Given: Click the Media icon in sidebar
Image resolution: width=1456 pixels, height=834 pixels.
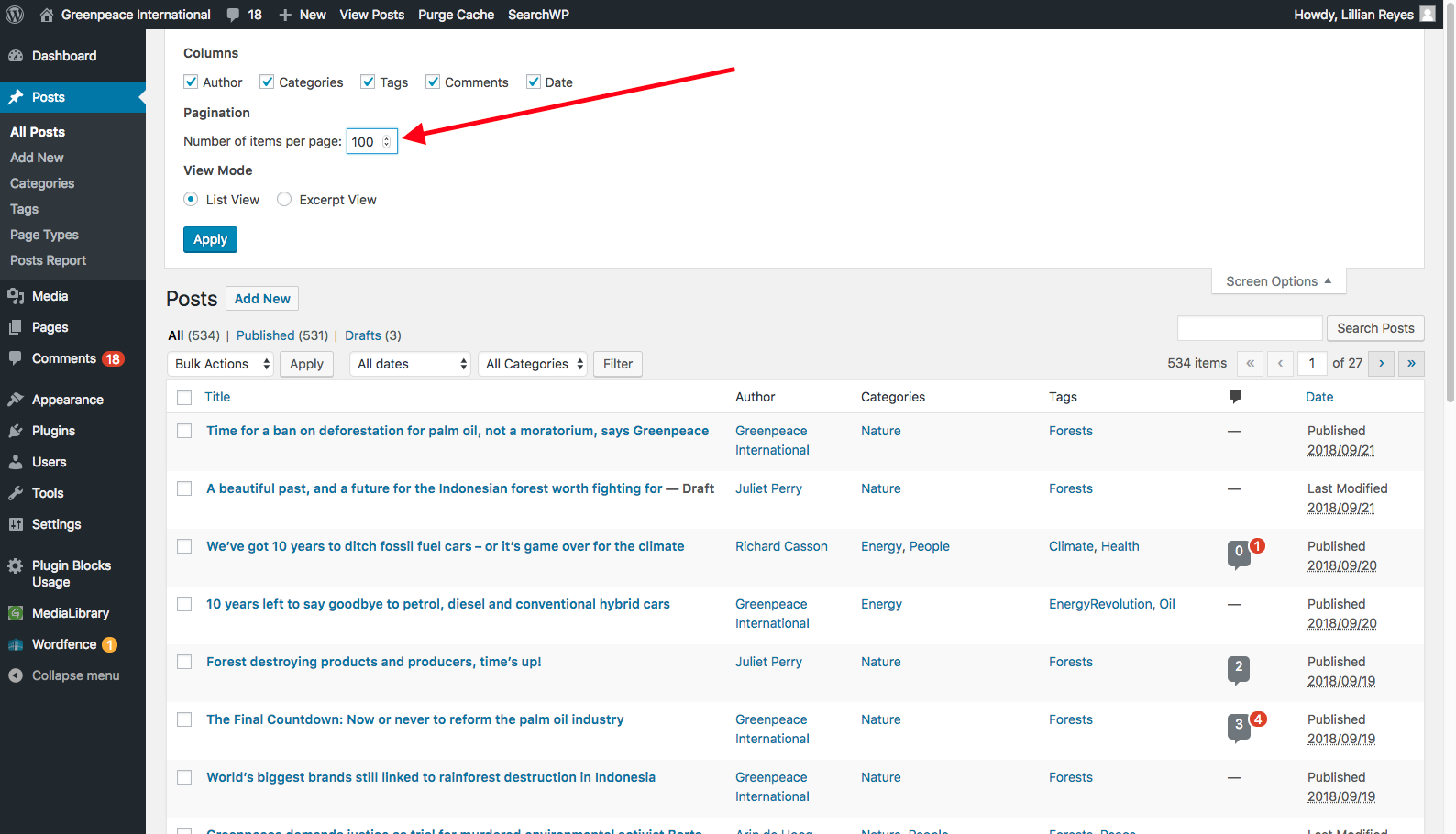Looking at the screenshot, I should pyautogui.click(x=16, y=296).
